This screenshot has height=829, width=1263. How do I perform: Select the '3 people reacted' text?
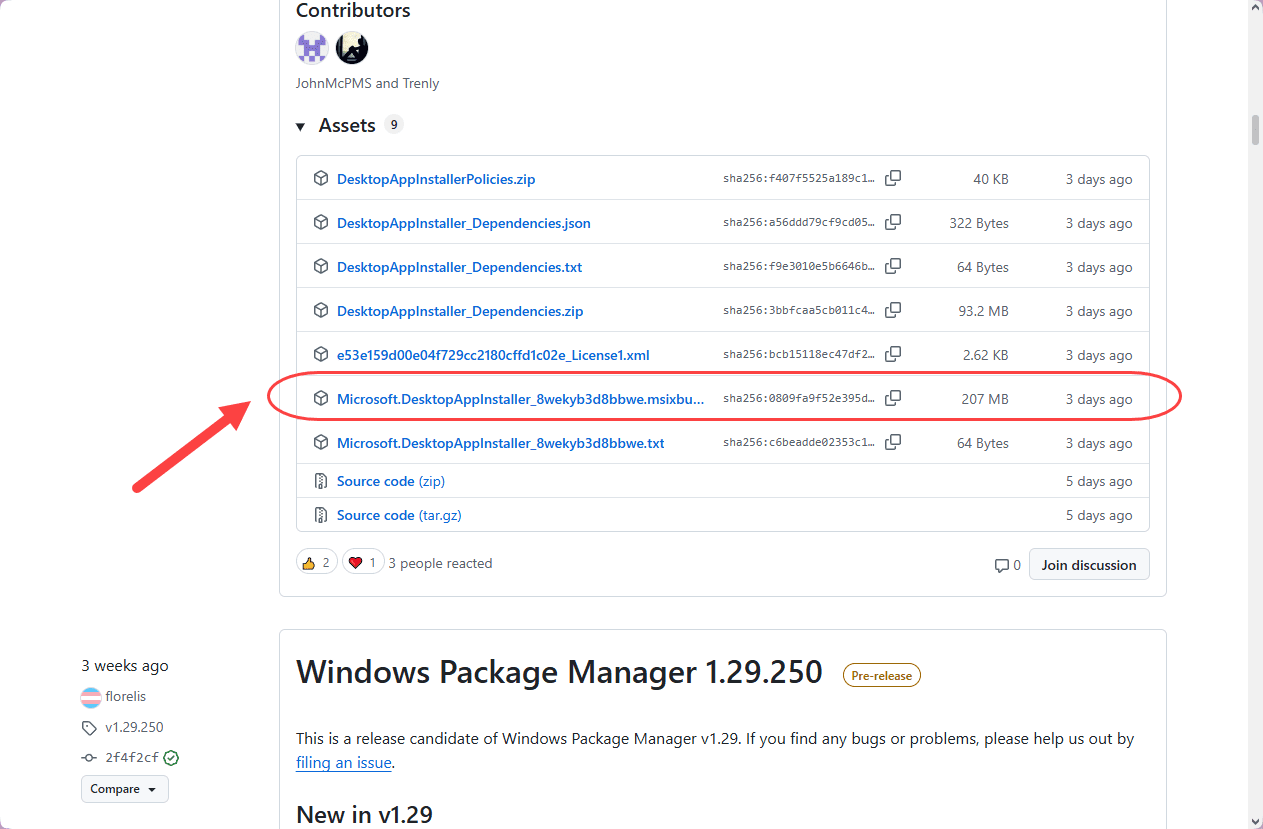(x=440, y=563)
